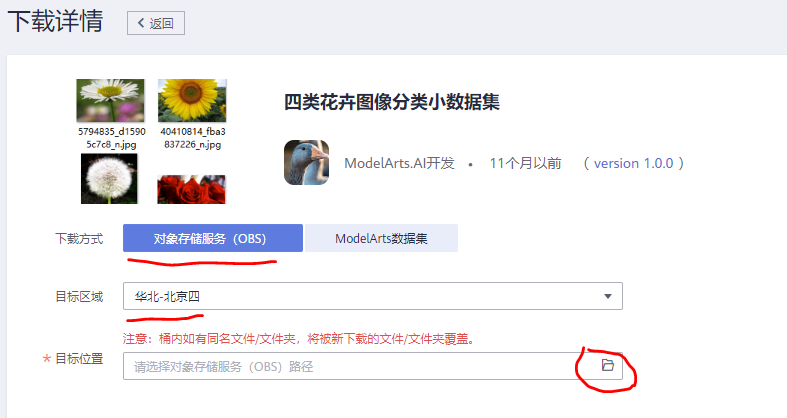
Task: Open the red roses thumbnail image
Action: click(x=191, y=189)
